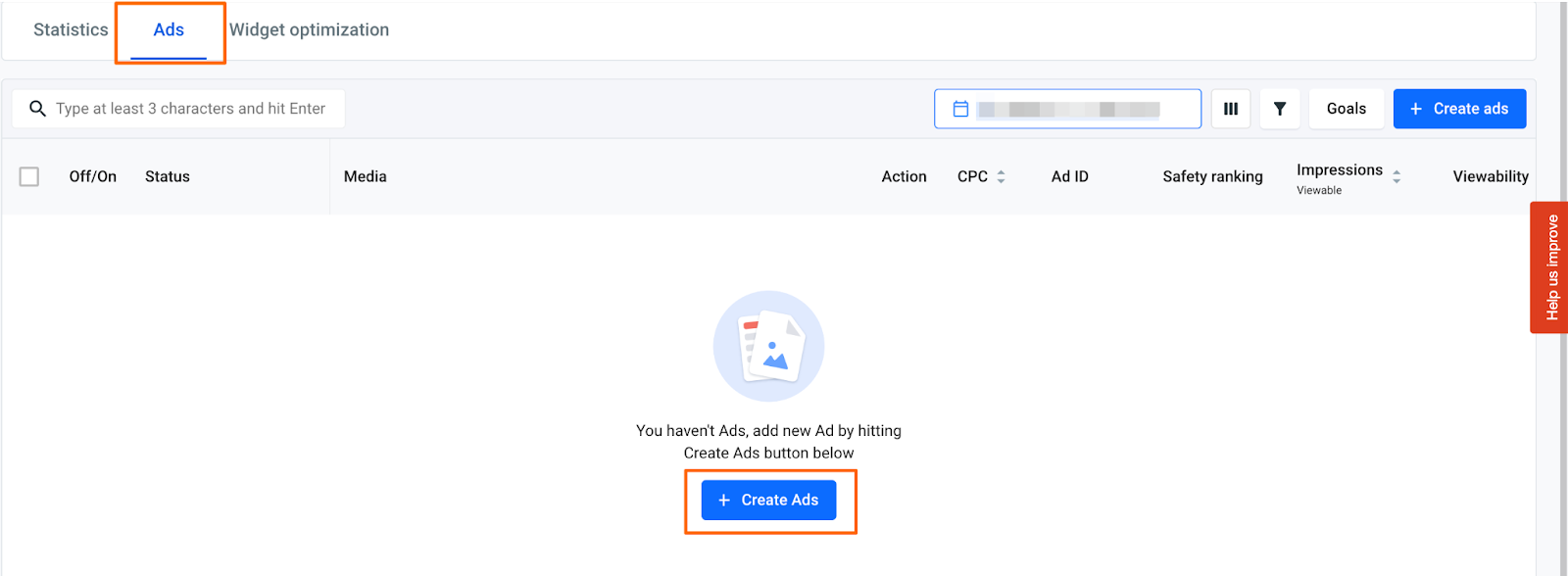Image resolution: width=1568 pixels, height=576 pixels.
Task: Open the Help us improve feedback tab
Action: [x=1550, y=267]
